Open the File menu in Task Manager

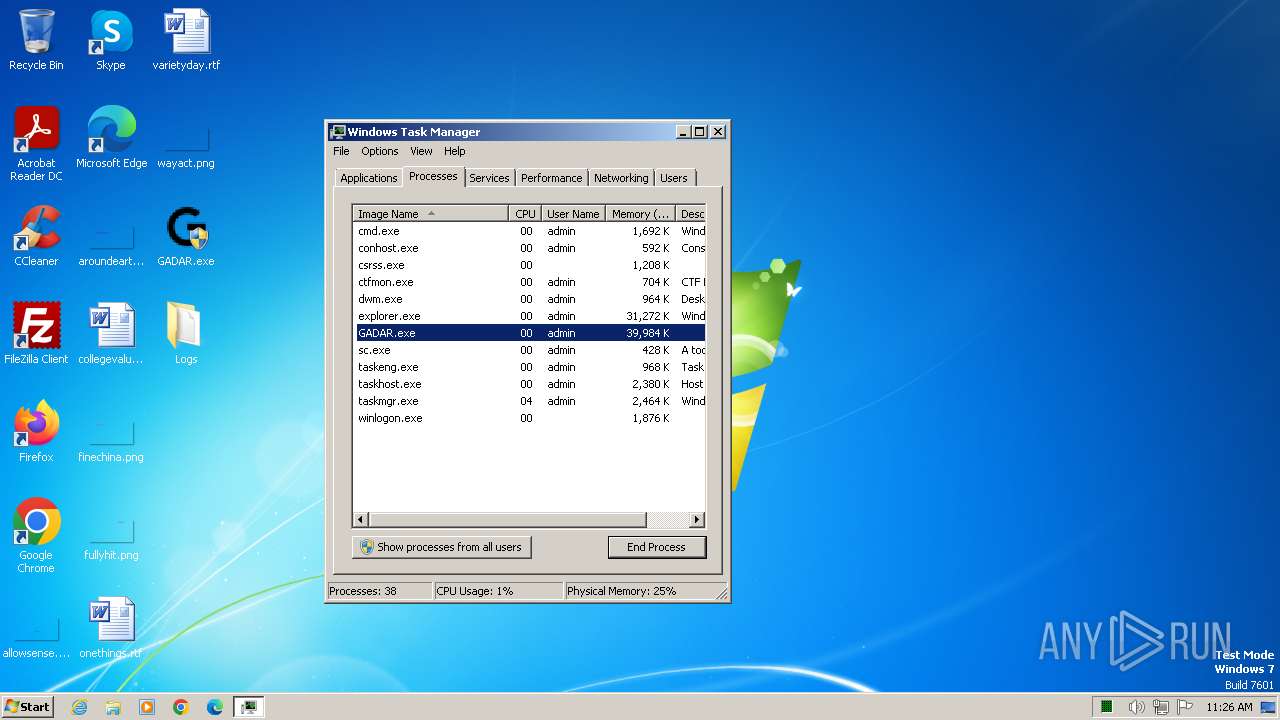(x=341, y=151)
